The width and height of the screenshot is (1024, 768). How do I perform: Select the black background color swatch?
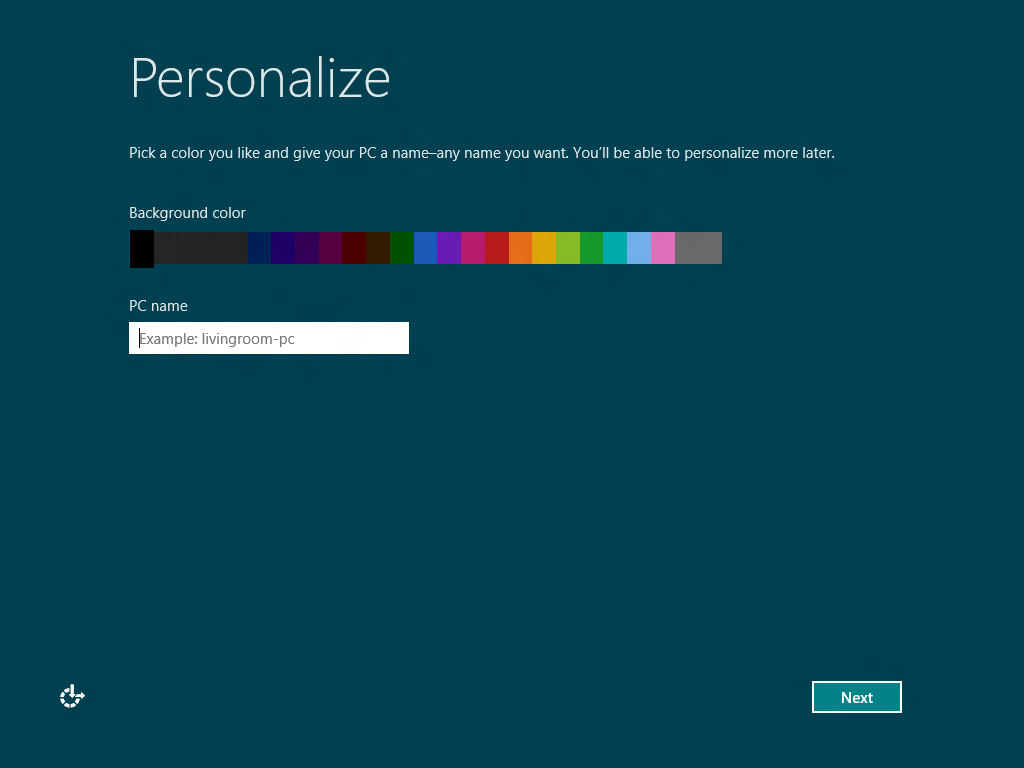click(141, 248)
